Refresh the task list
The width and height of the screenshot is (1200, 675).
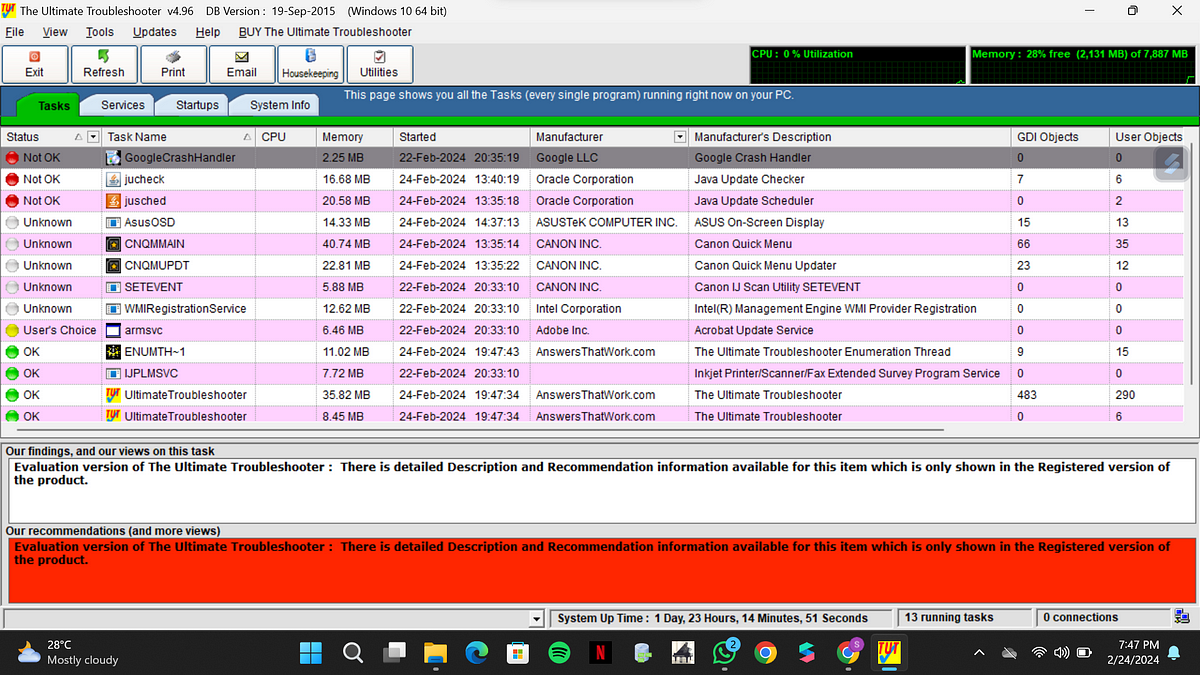104,65
